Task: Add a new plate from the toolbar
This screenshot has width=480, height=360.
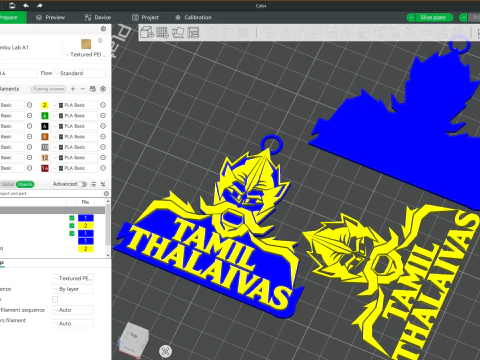Action: coord(162,32)
